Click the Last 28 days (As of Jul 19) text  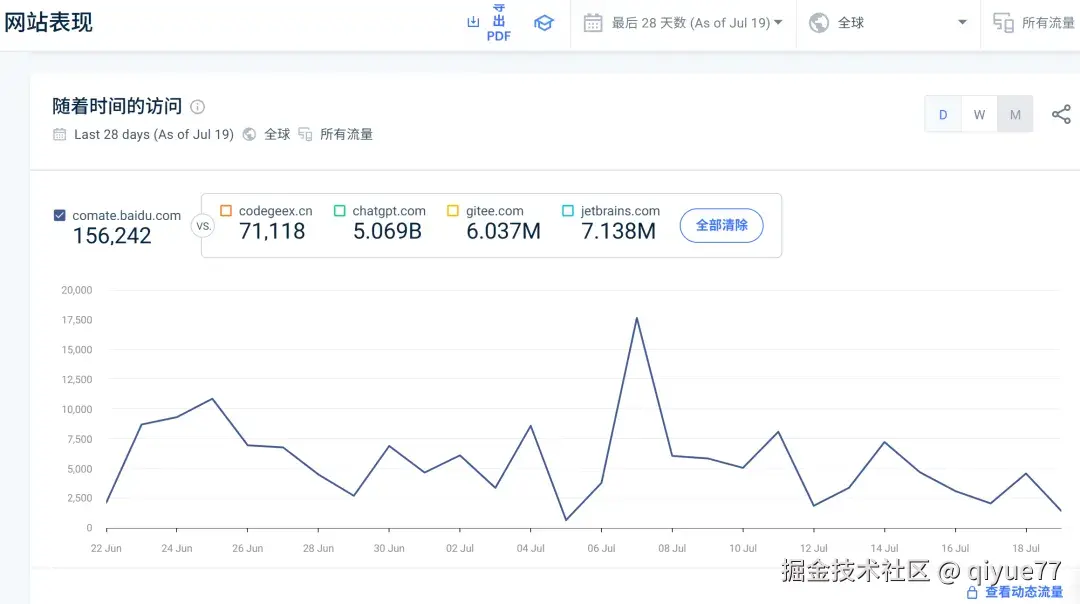click(x=154, y=134)
